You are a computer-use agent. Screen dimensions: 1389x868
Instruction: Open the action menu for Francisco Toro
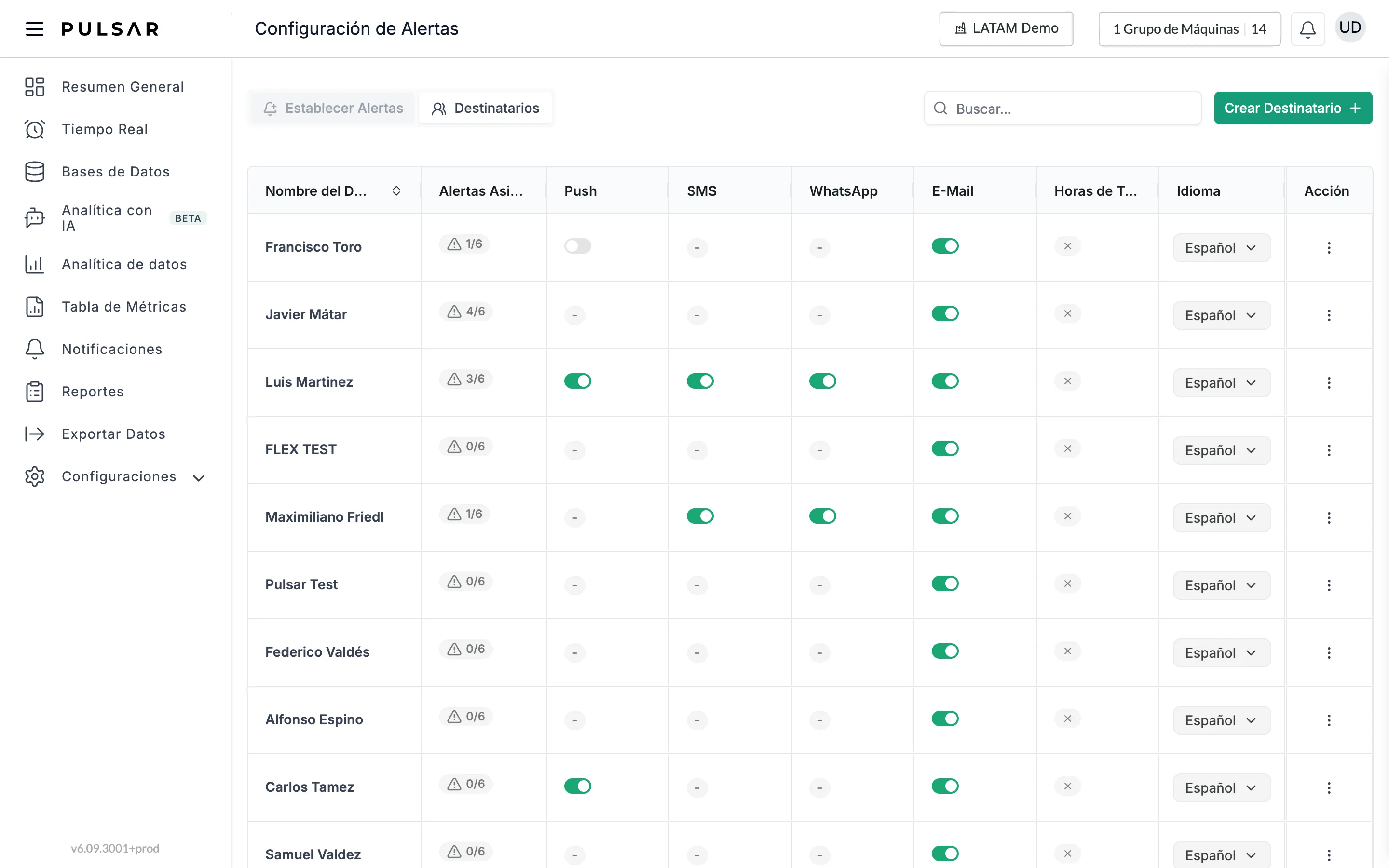coord(1329,247)
